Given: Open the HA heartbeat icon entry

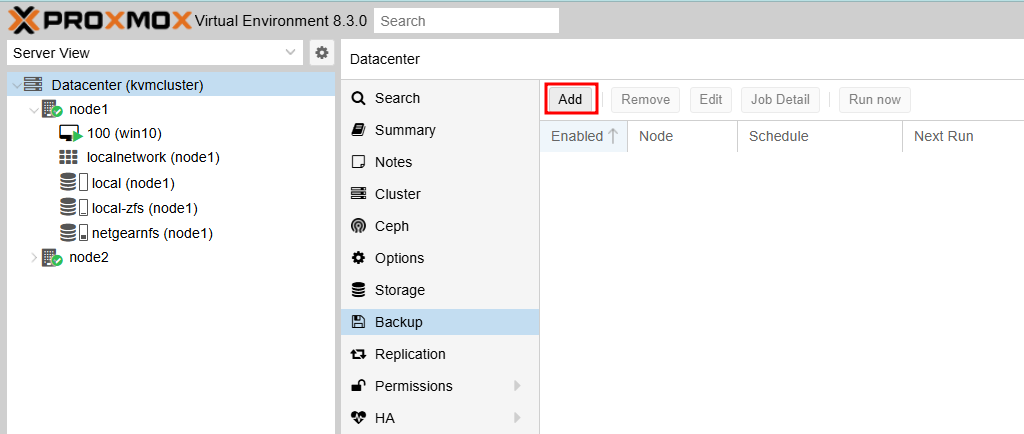Looking at the screenshot, I should (x=358, y=418).
